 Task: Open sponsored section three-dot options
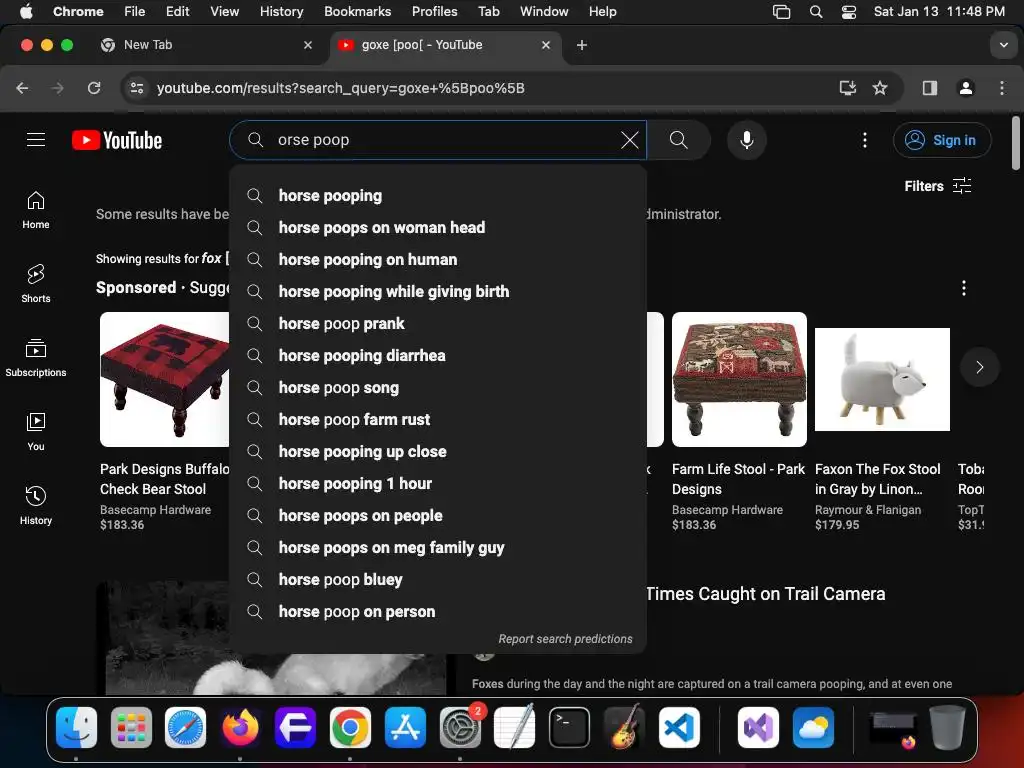[x=963, y=288]
